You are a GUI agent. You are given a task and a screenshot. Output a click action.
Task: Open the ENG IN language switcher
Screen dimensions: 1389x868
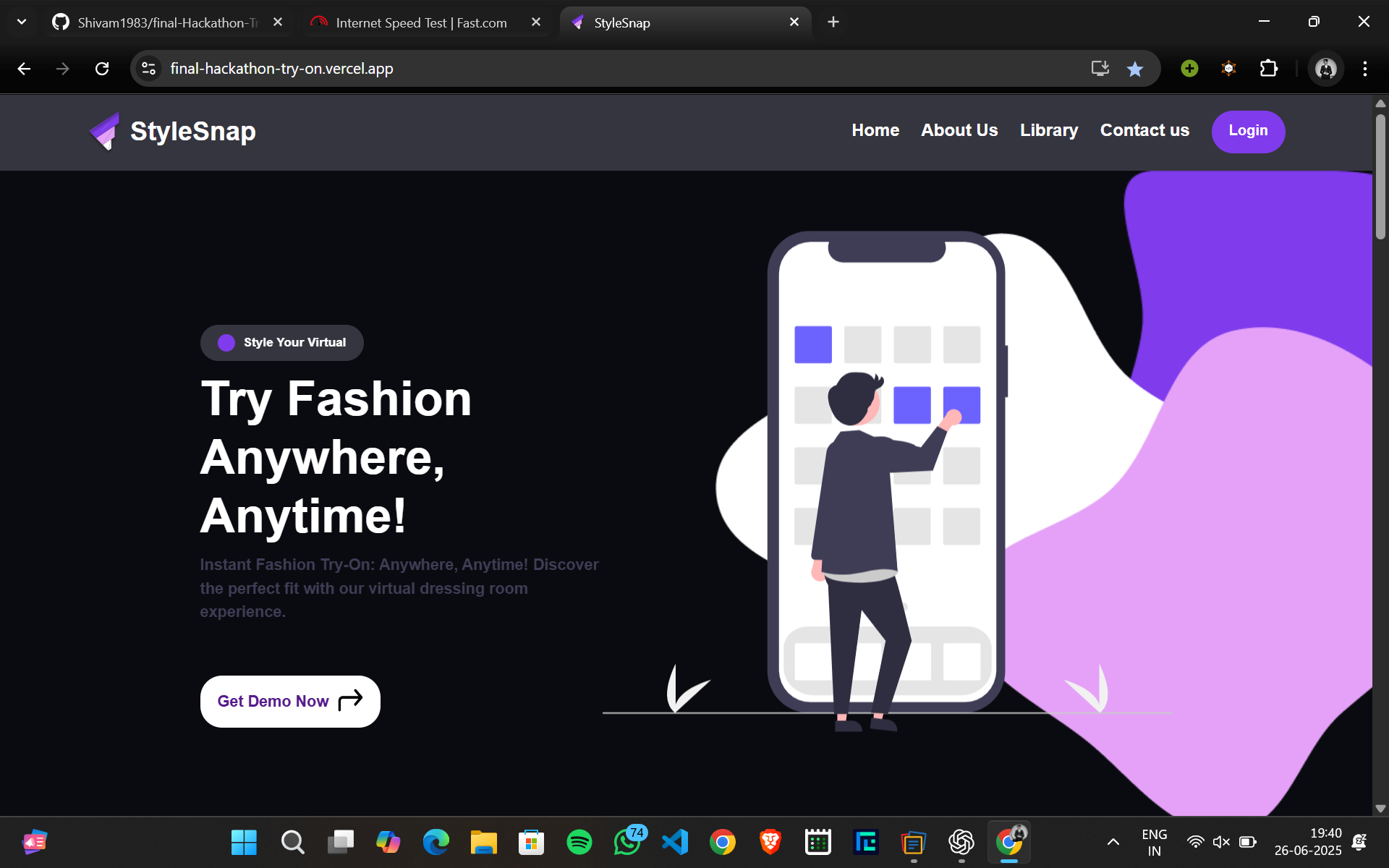[1154, 842]
